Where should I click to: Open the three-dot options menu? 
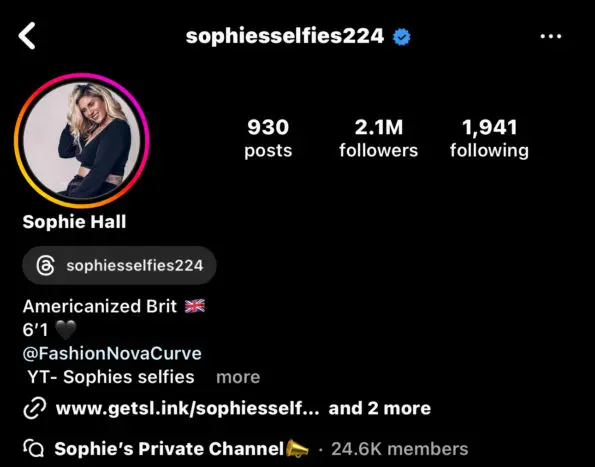[x=551, y=36]
